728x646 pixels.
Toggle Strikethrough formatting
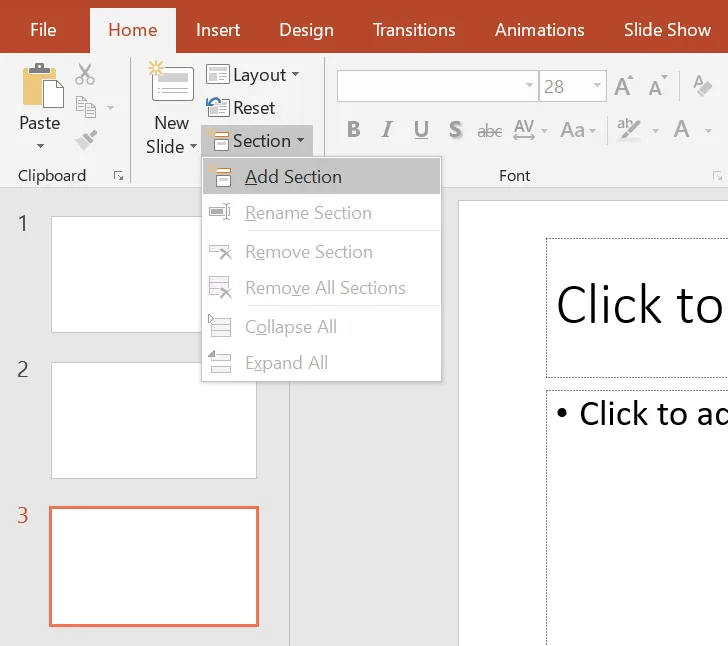(490, 131)
